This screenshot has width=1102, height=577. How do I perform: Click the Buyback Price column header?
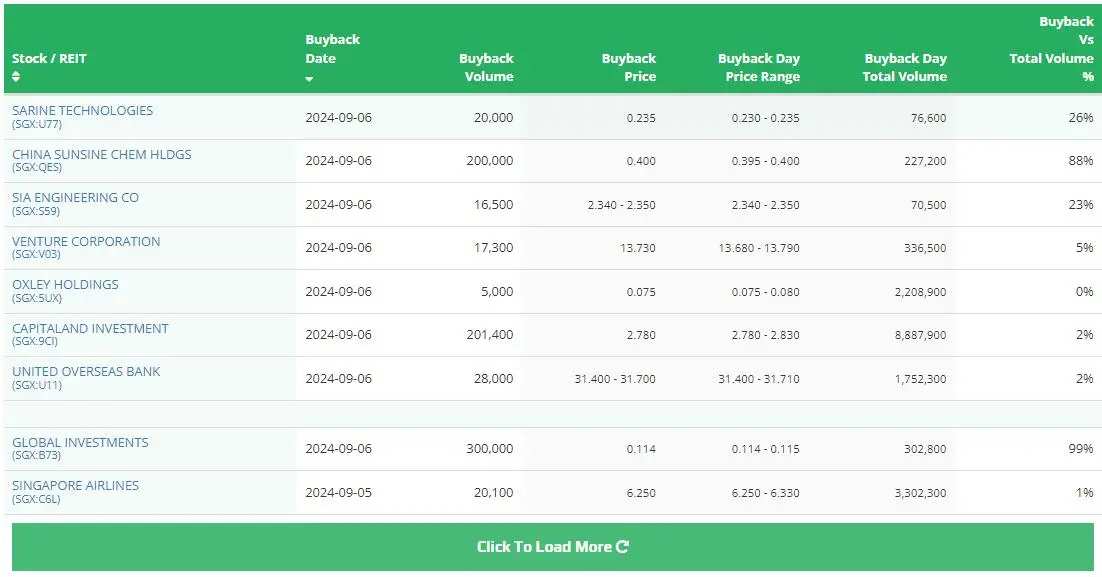629,67
